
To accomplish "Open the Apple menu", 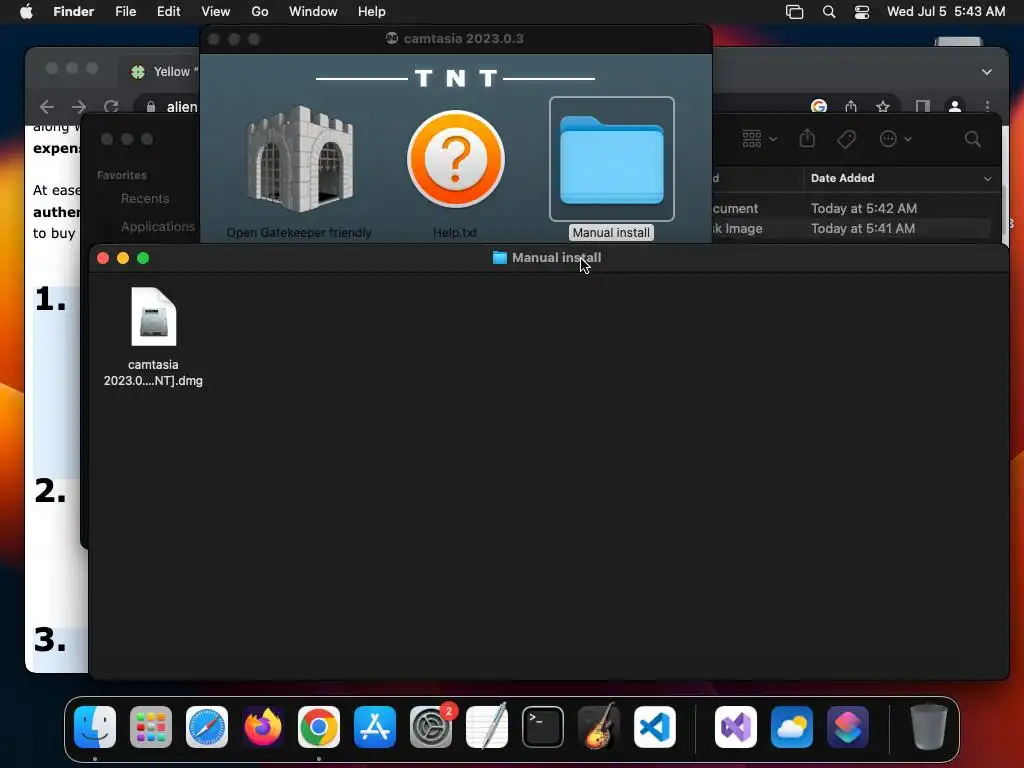I will point(26,12).
